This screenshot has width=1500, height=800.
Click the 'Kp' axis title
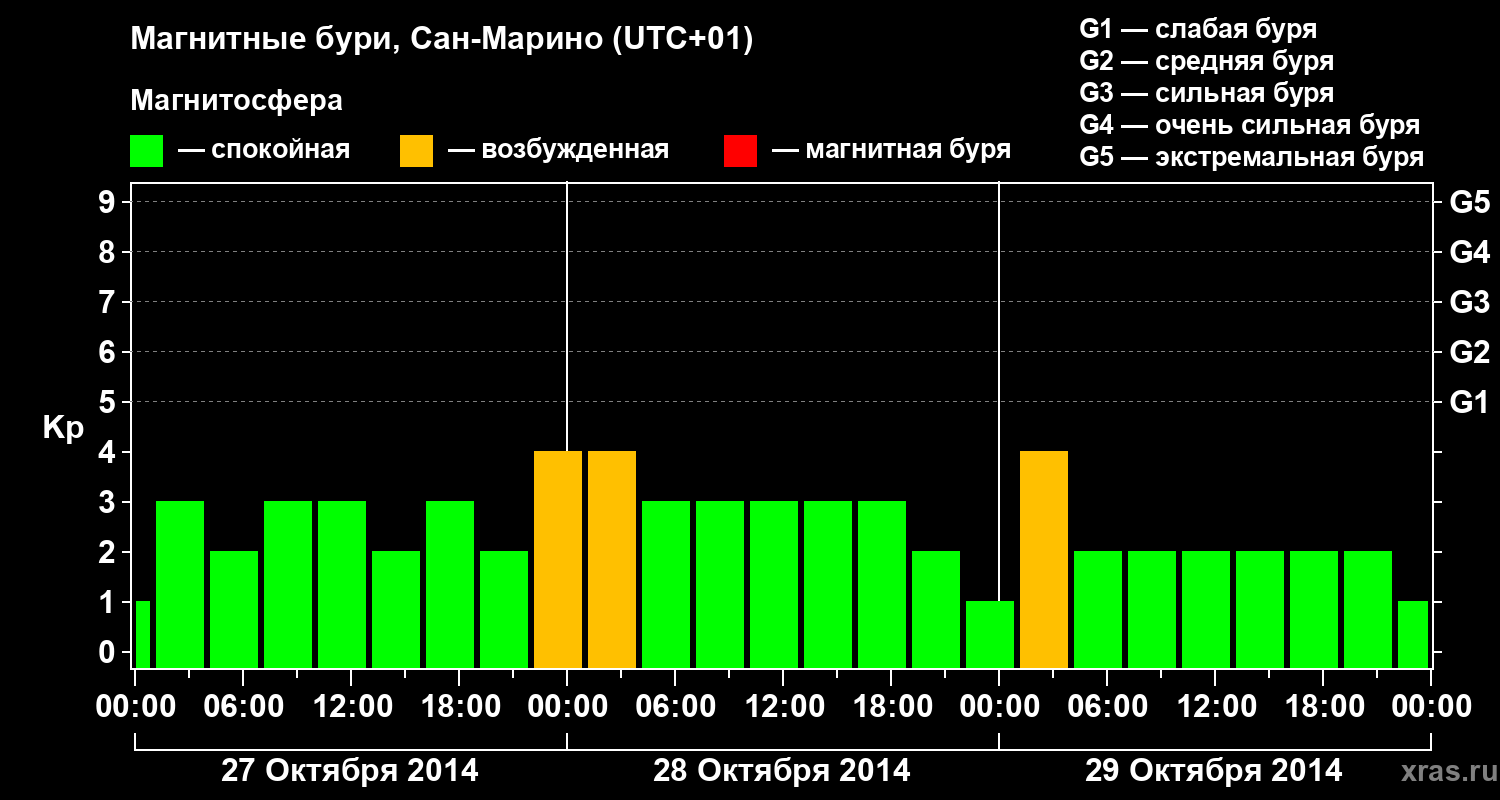click(x=63, y=428)
